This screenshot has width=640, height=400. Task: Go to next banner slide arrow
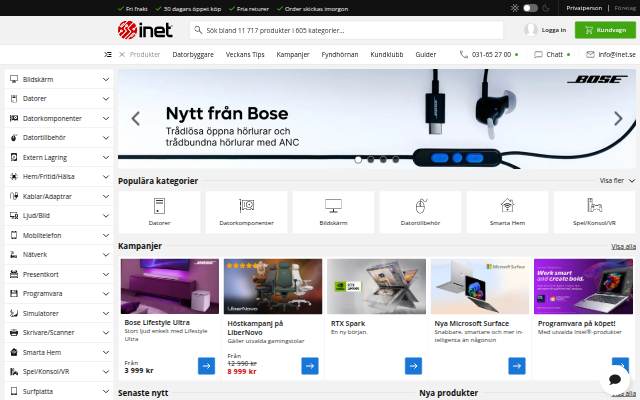click(618, 119)
